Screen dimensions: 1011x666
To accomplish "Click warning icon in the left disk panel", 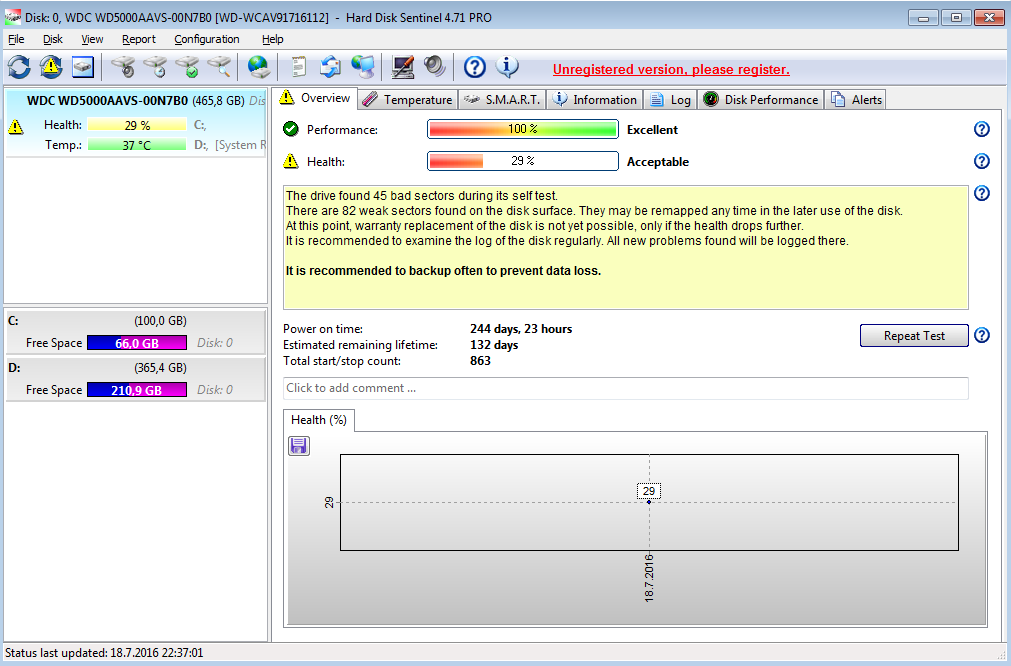I will [15, 127].
